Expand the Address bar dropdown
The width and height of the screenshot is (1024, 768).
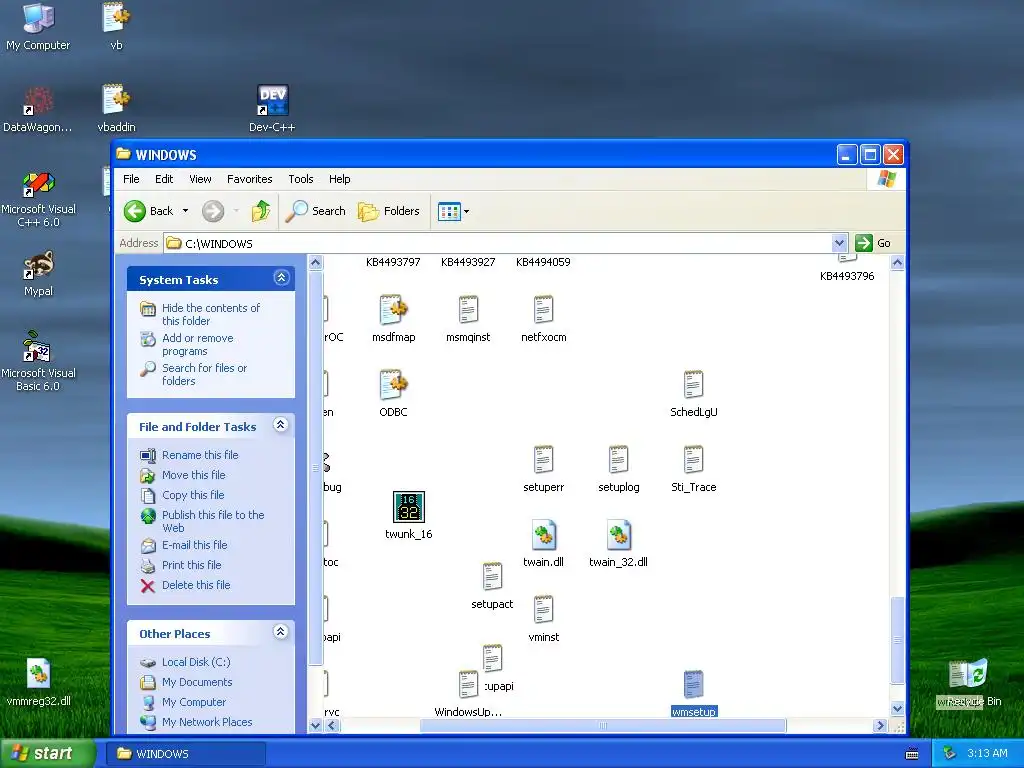(839, 244)
